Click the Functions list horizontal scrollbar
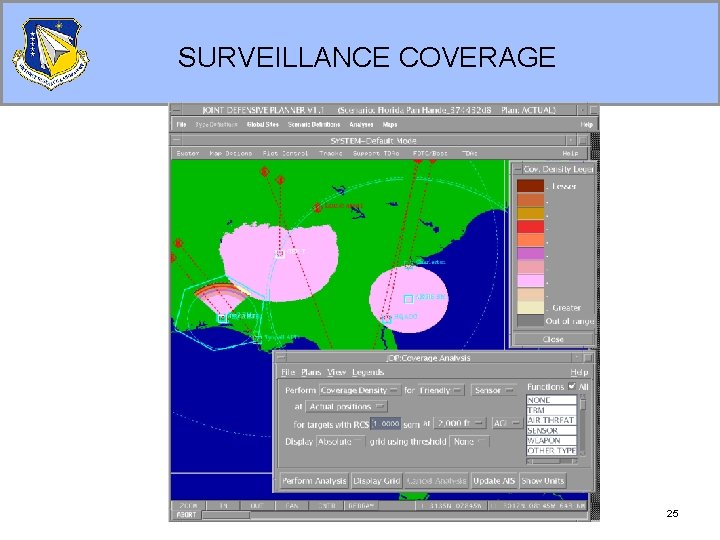The image size is (720, 540). tap(551, 461)
